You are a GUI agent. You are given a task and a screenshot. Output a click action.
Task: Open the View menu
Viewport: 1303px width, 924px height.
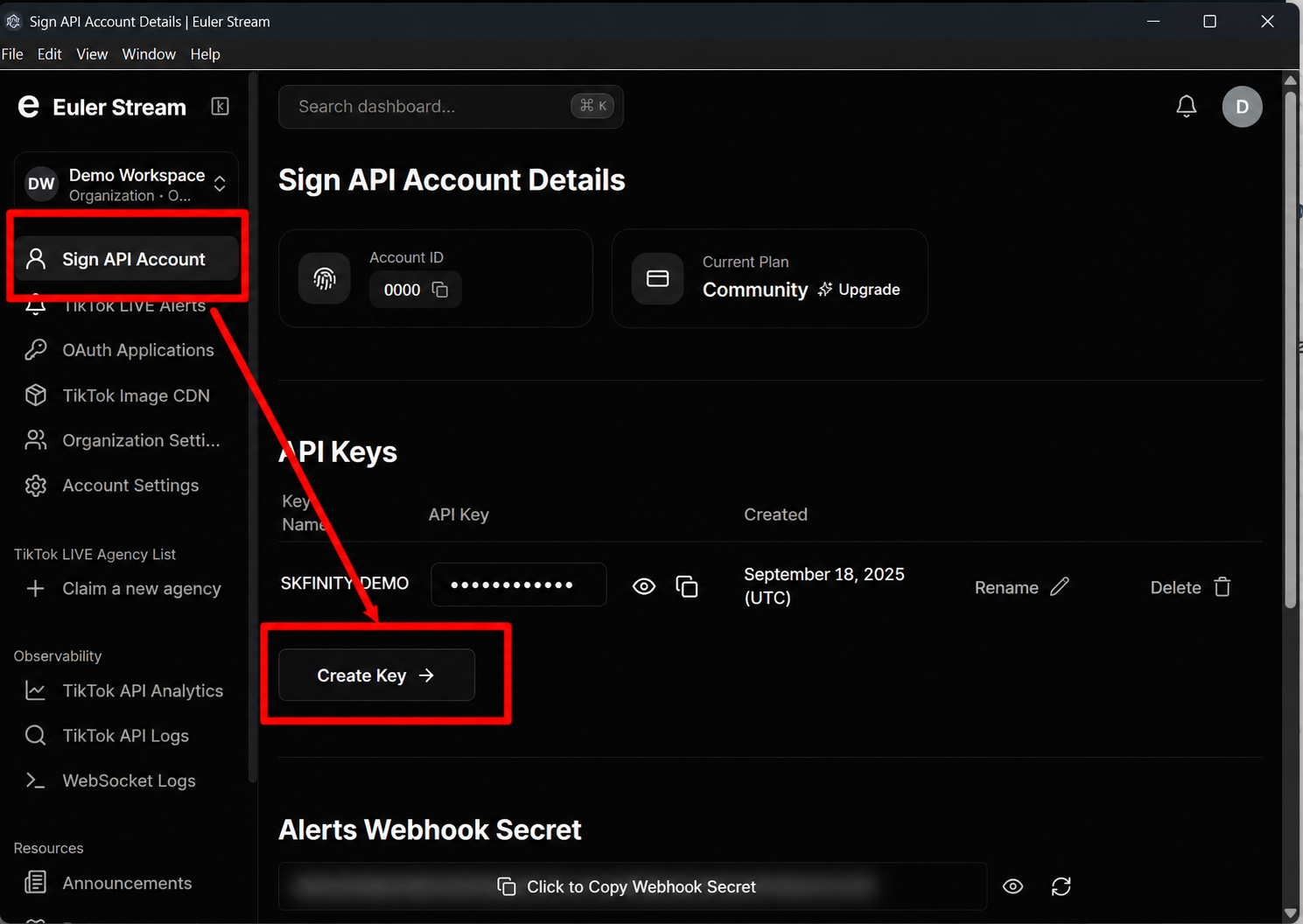coord(92,54)
